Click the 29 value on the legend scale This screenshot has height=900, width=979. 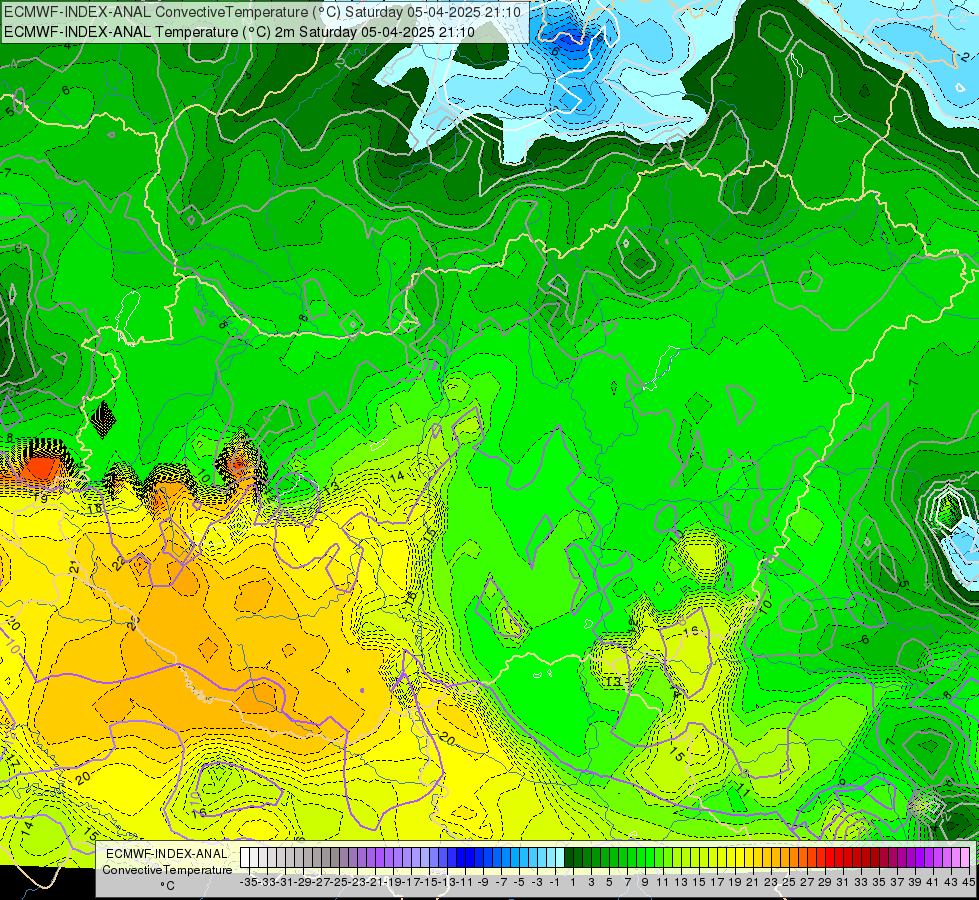coord(825,882)
